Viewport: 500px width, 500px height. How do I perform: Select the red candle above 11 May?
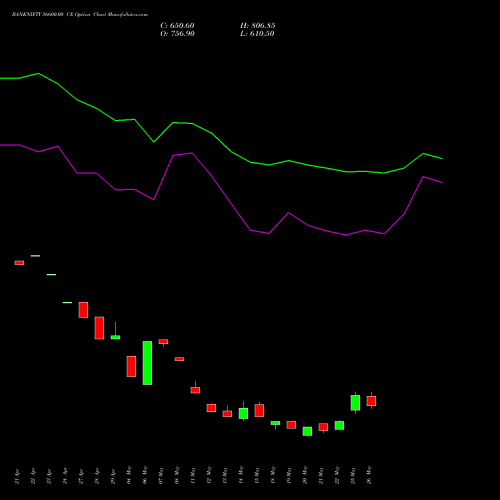pos(195,390)
